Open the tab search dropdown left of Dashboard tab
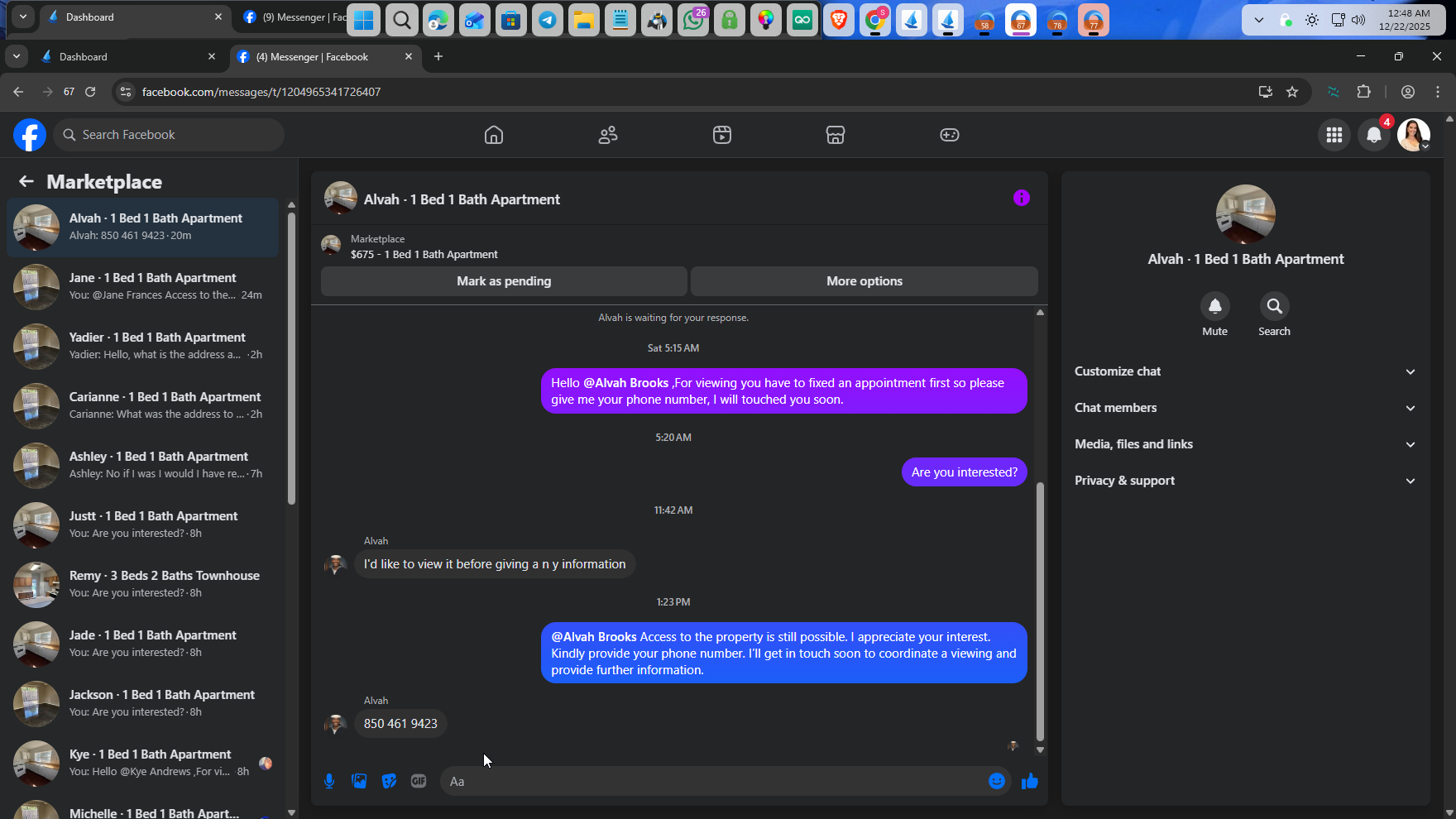Viewport: 1456px width, 819px height. pyautogui.click(x=17, y=56)
